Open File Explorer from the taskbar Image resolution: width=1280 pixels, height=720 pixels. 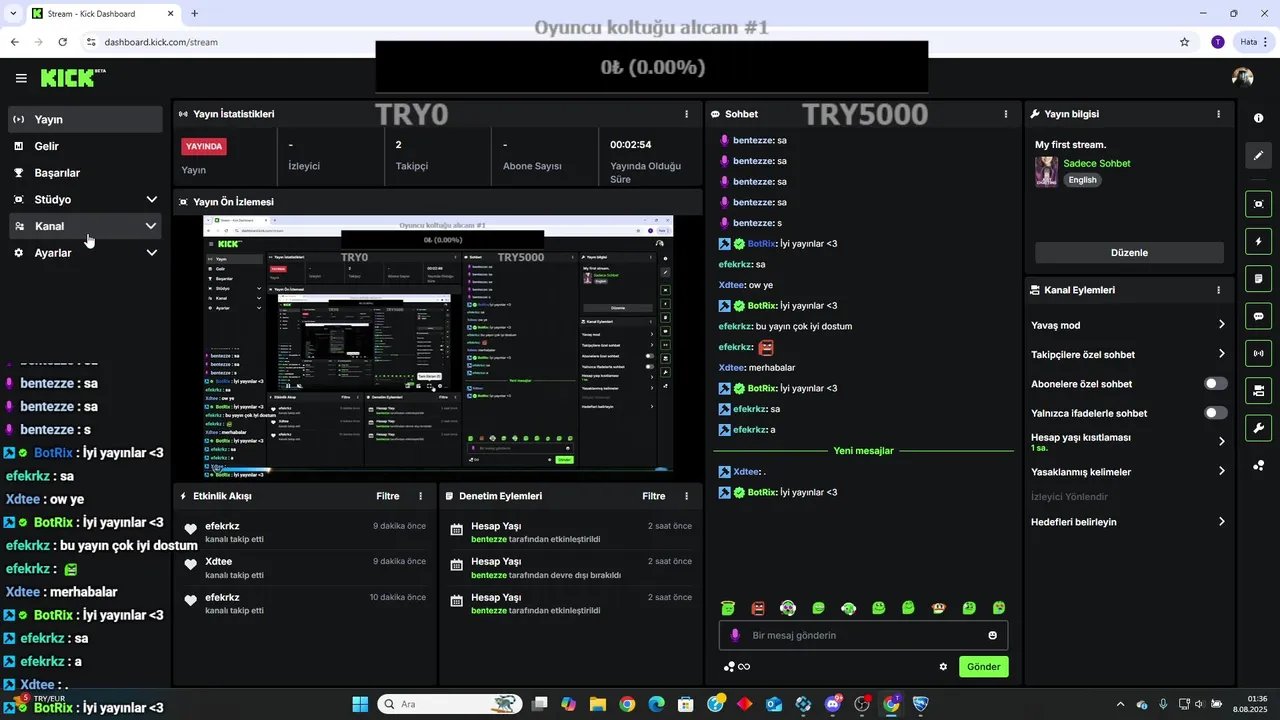click(598, 704)
